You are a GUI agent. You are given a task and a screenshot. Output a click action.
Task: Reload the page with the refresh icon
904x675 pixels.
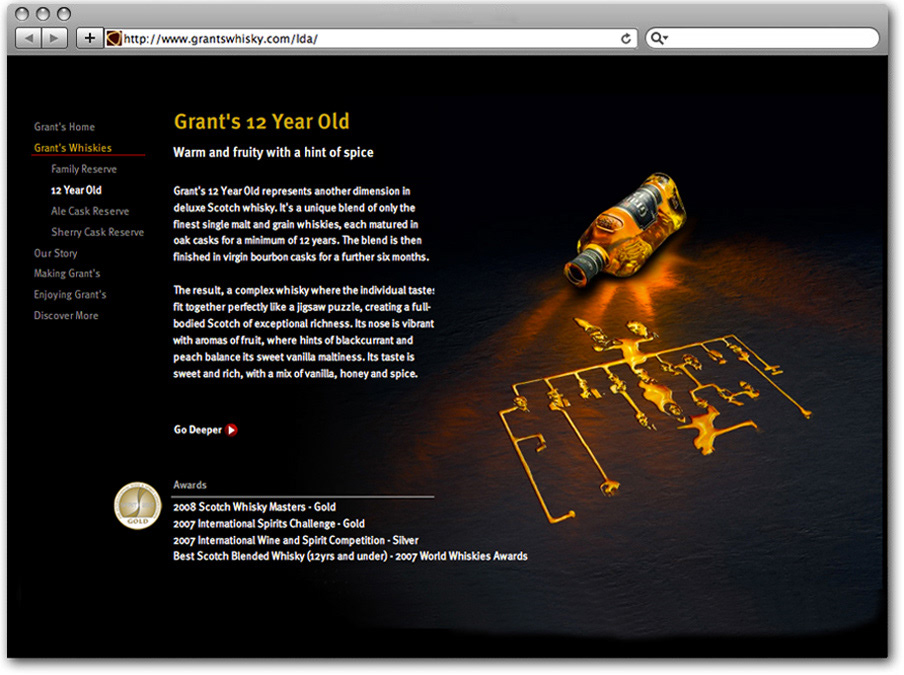tap(626, 39)
